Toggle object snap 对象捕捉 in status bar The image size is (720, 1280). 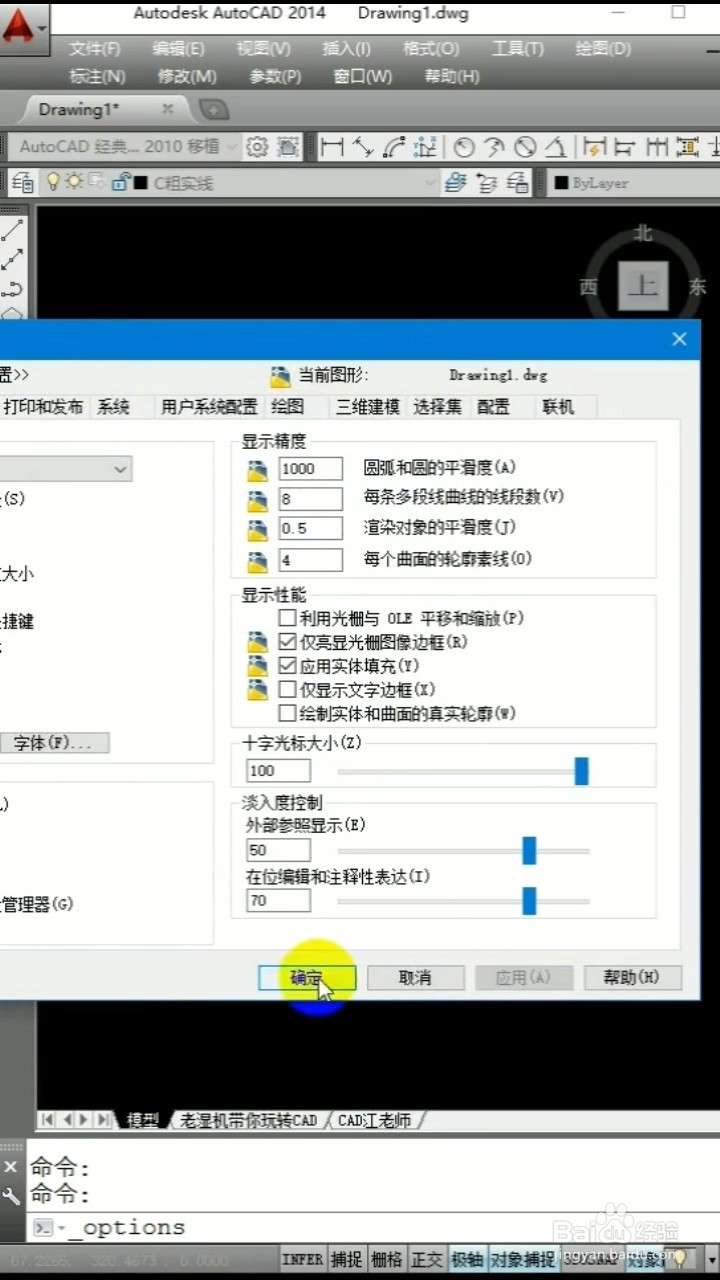coord(522,1259)
